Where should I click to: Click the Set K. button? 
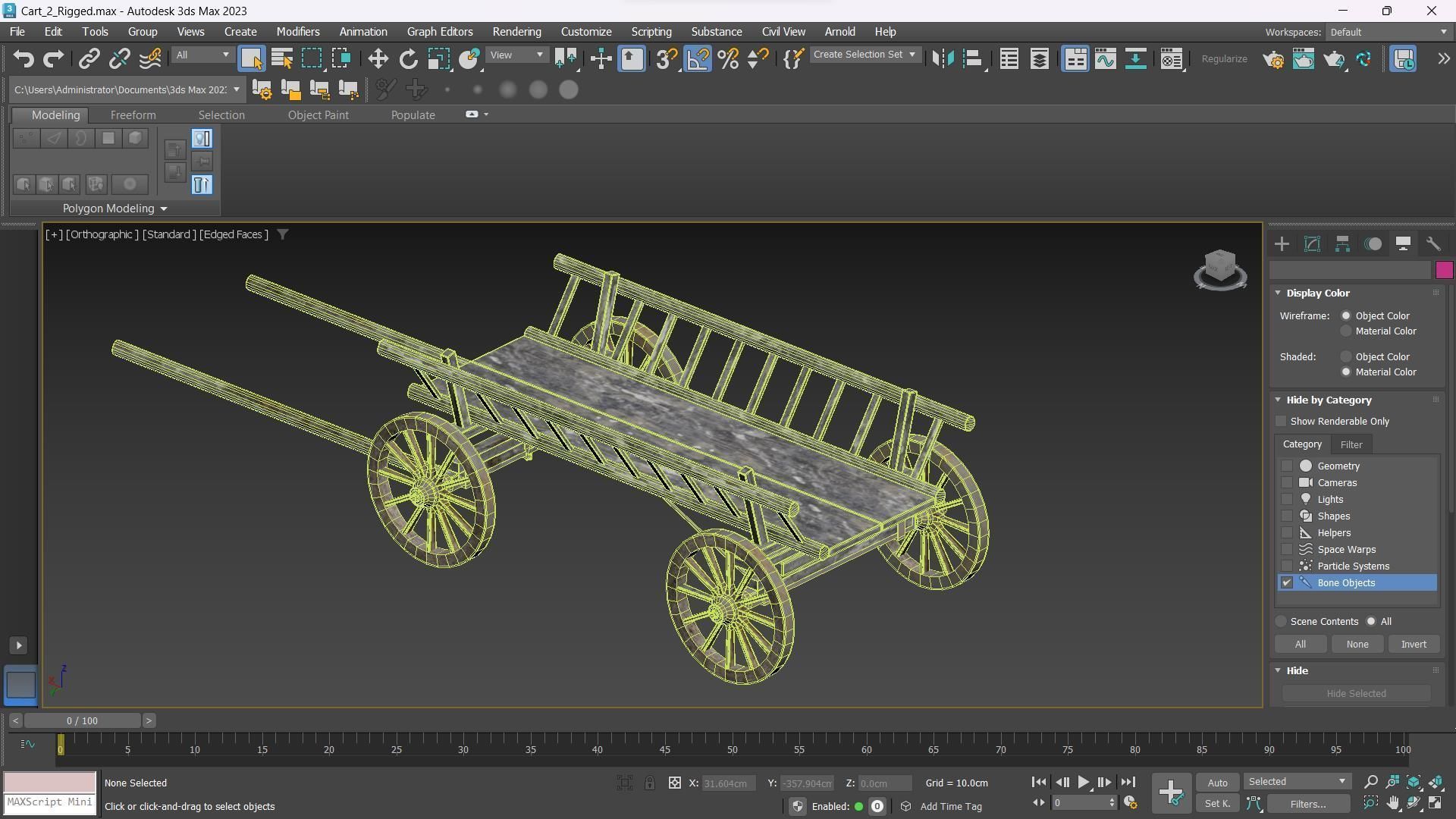click(1217, 804)
